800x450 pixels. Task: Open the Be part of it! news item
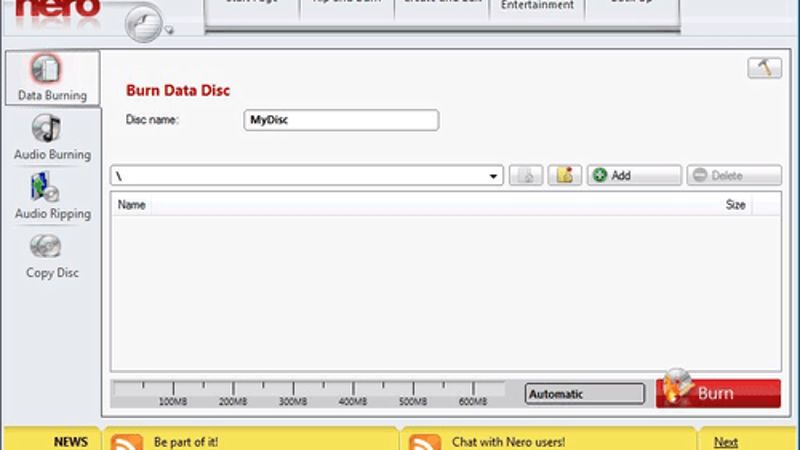pos(186,442)
